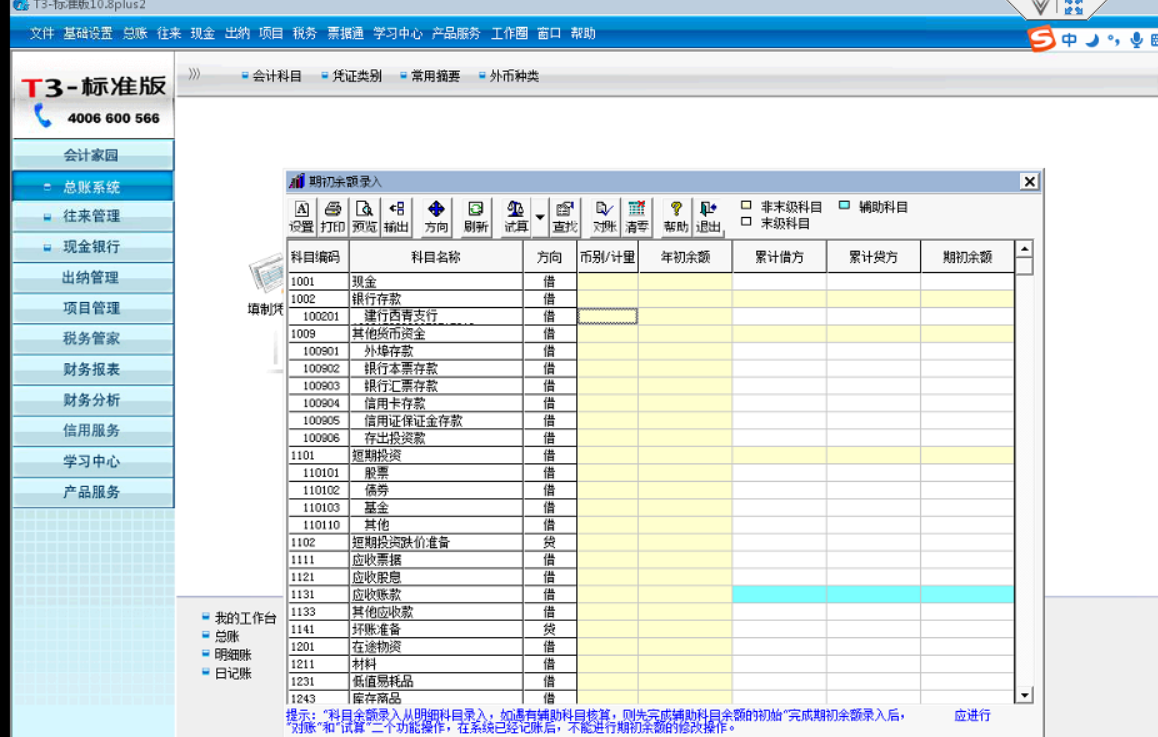Click the focused 币别/计量 cell for 建行西青支行
The image size is (1158, 737).
(607, 316)
